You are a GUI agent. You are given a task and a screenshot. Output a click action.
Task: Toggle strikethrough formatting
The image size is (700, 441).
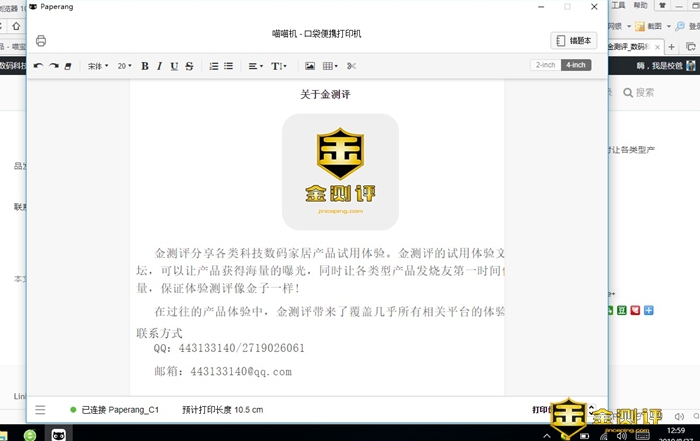point(190,66)
